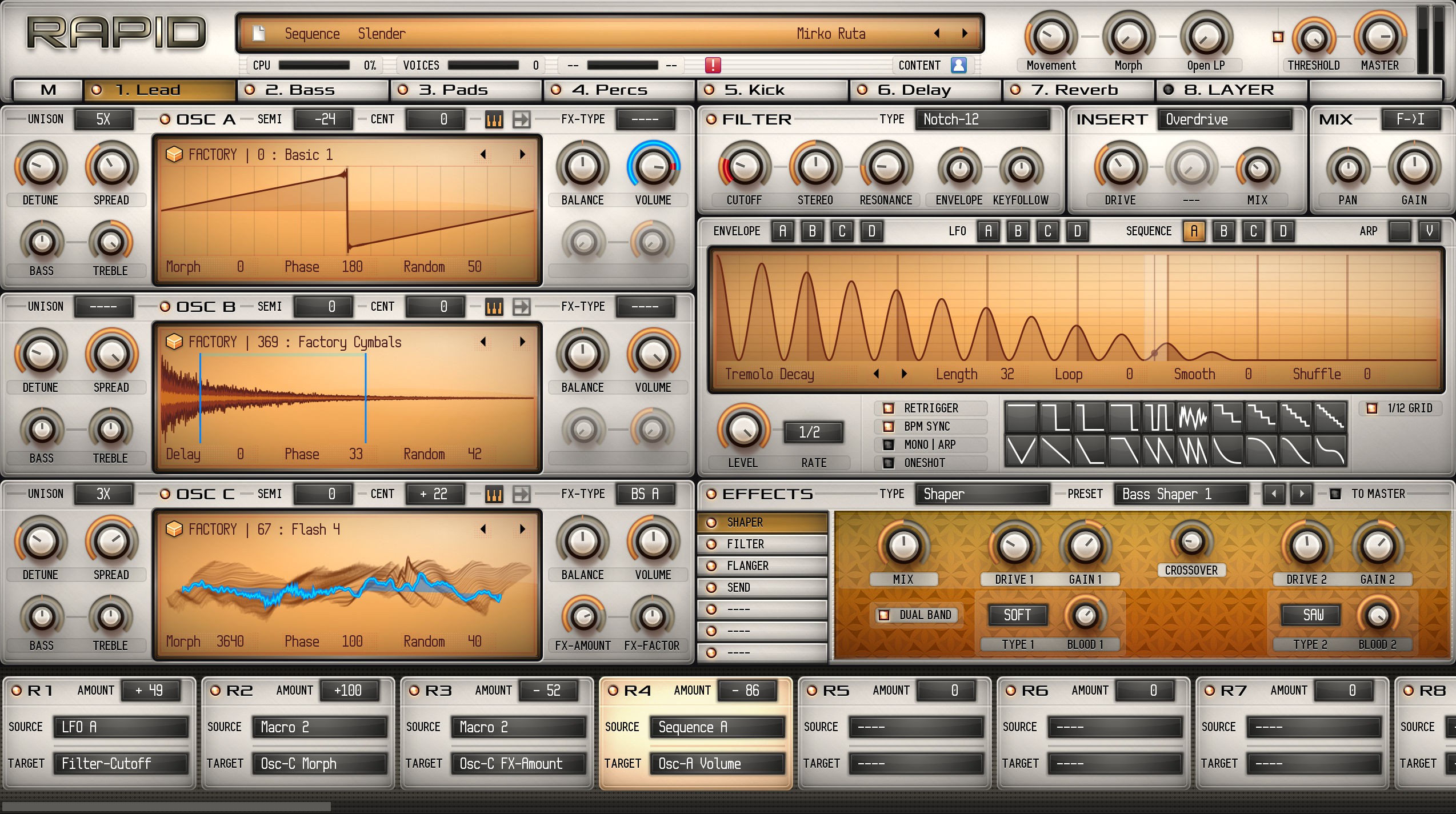Choose the random noise sequence shape
The height and width of the screenshot is (814, 1456).
pyautogui.click(x=1193, y=417)
